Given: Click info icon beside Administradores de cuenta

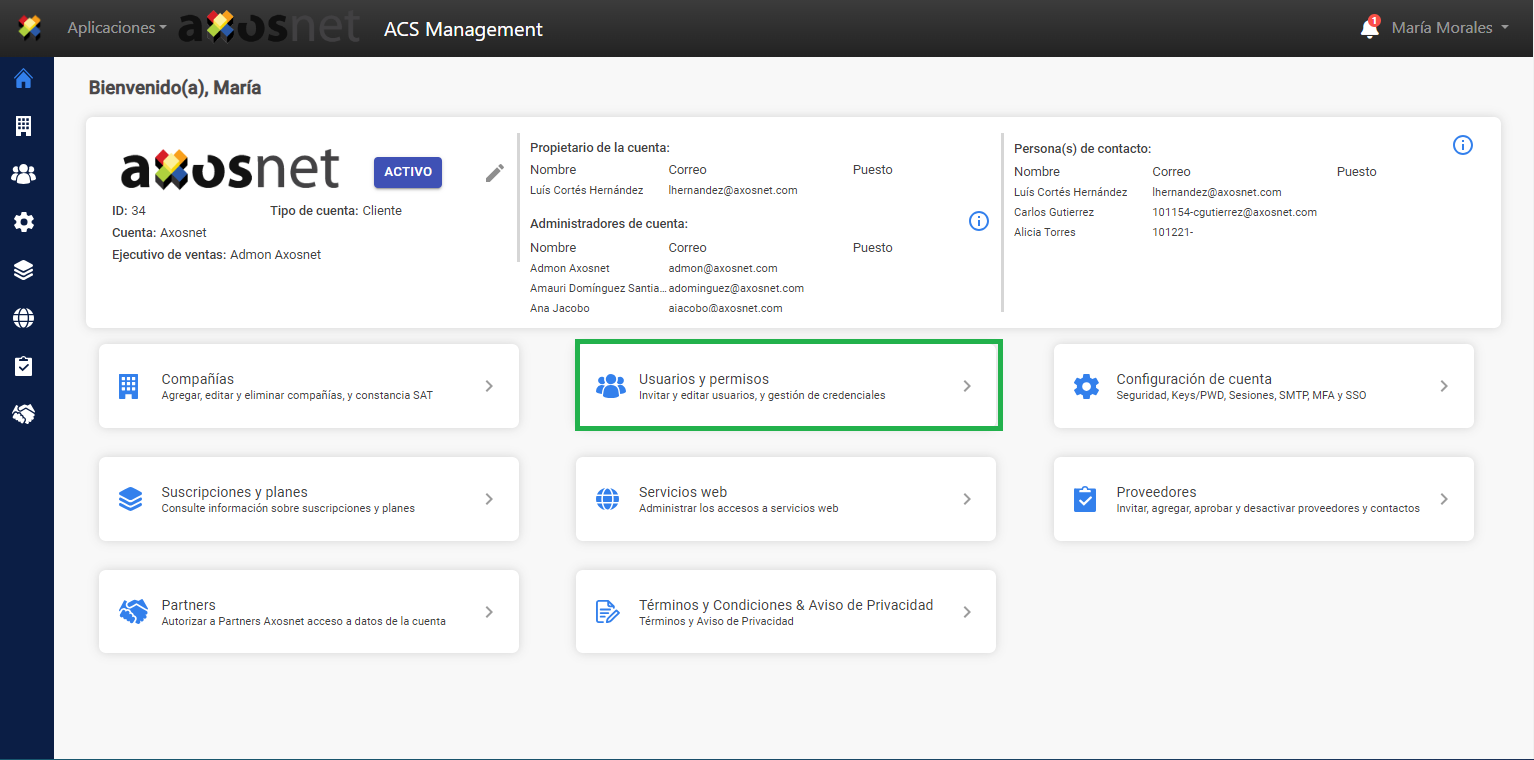Looking at the screenshot, I should [x=979, y=221].
